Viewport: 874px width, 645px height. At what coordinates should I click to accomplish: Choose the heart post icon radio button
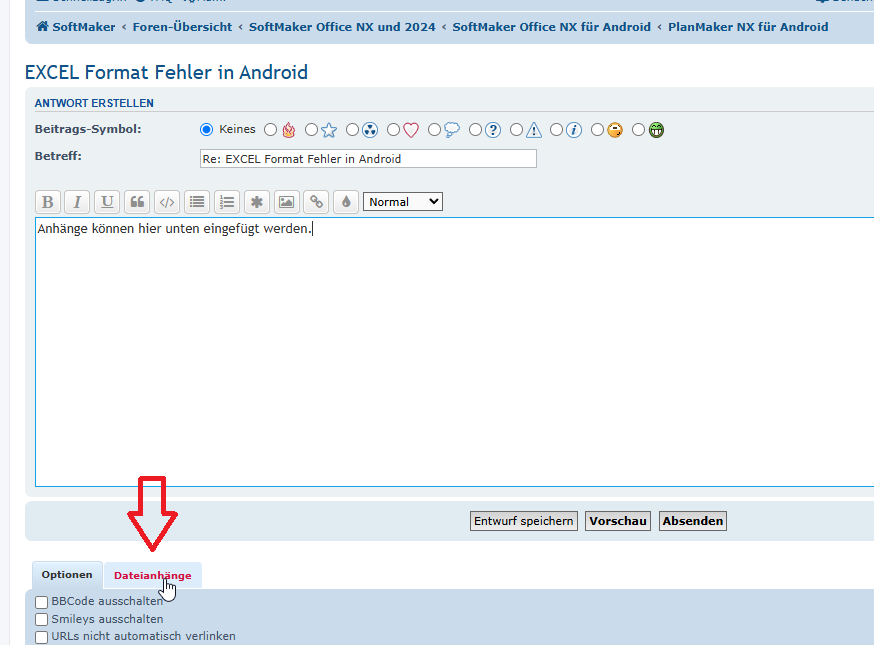tap(394, 130)
